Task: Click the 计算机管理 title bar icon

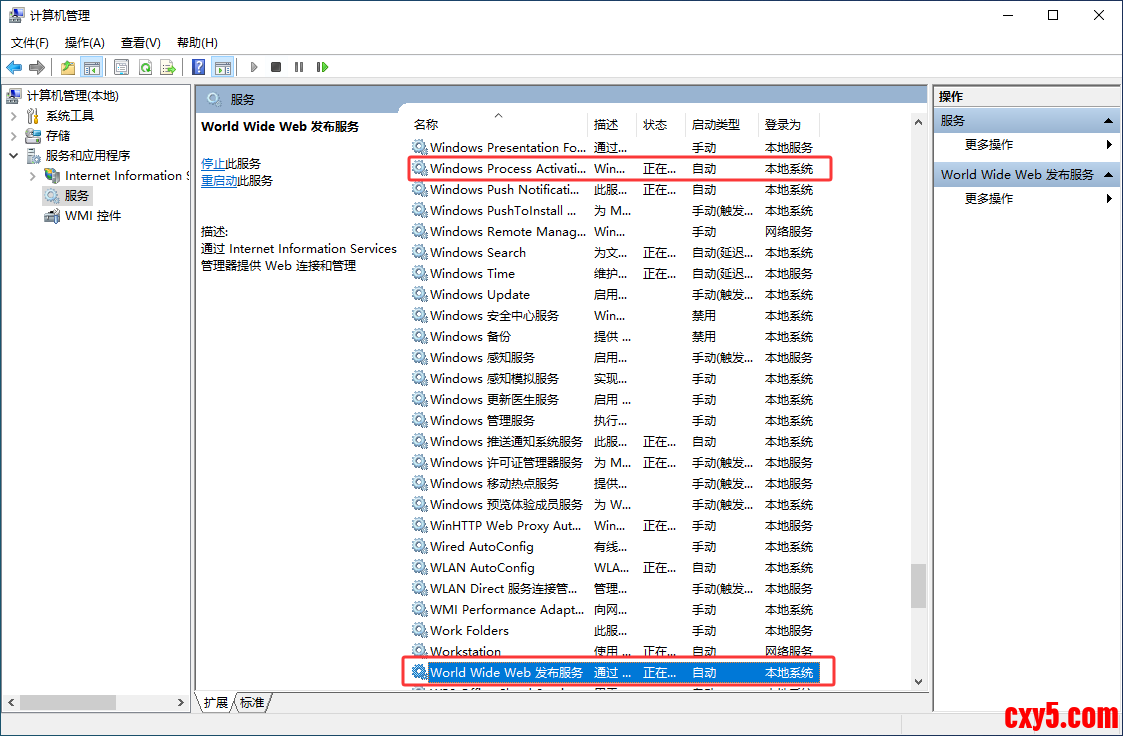Action: tap(16, 15)
